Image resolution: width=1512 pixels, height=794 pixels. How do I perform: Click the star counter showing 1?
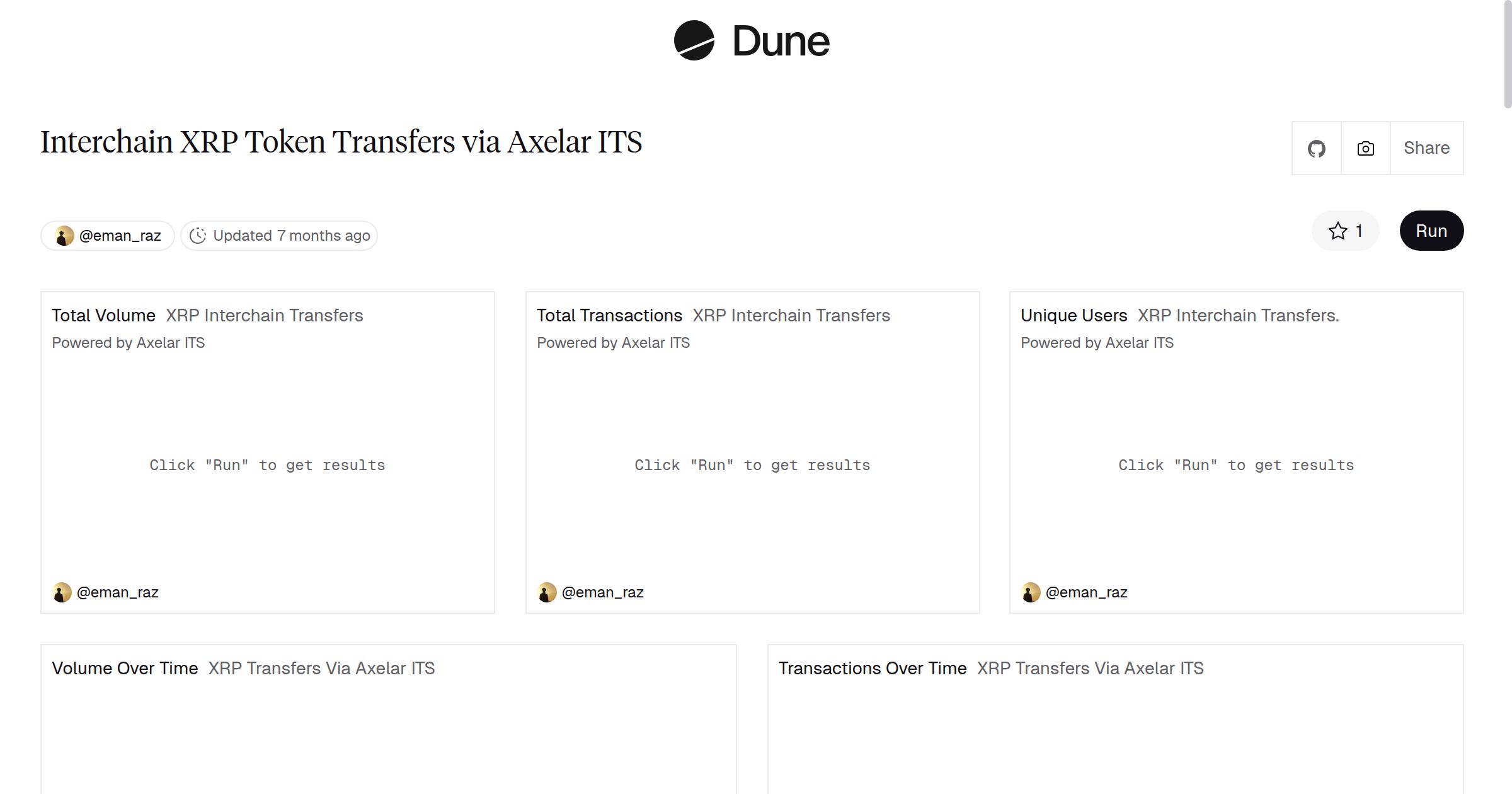click(x=1358, y=231)
